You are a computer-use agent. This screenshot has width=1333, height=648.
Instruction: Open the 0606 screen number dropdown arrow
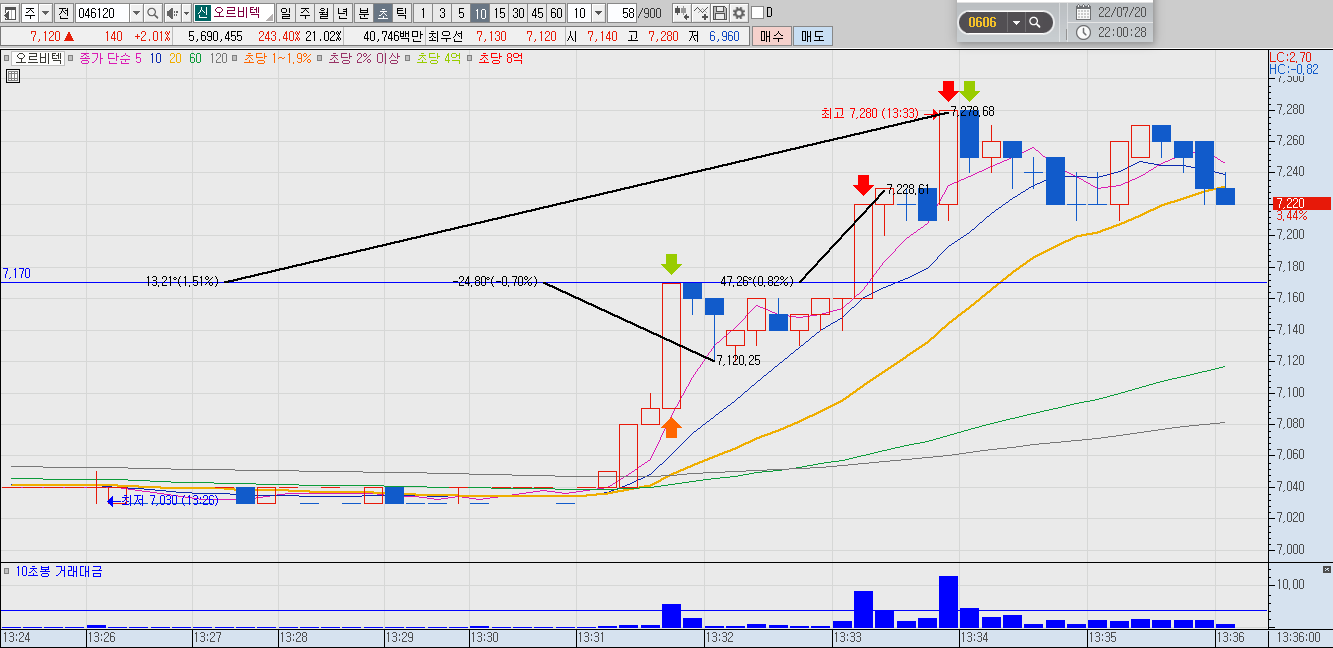[x=1017, y=22]
